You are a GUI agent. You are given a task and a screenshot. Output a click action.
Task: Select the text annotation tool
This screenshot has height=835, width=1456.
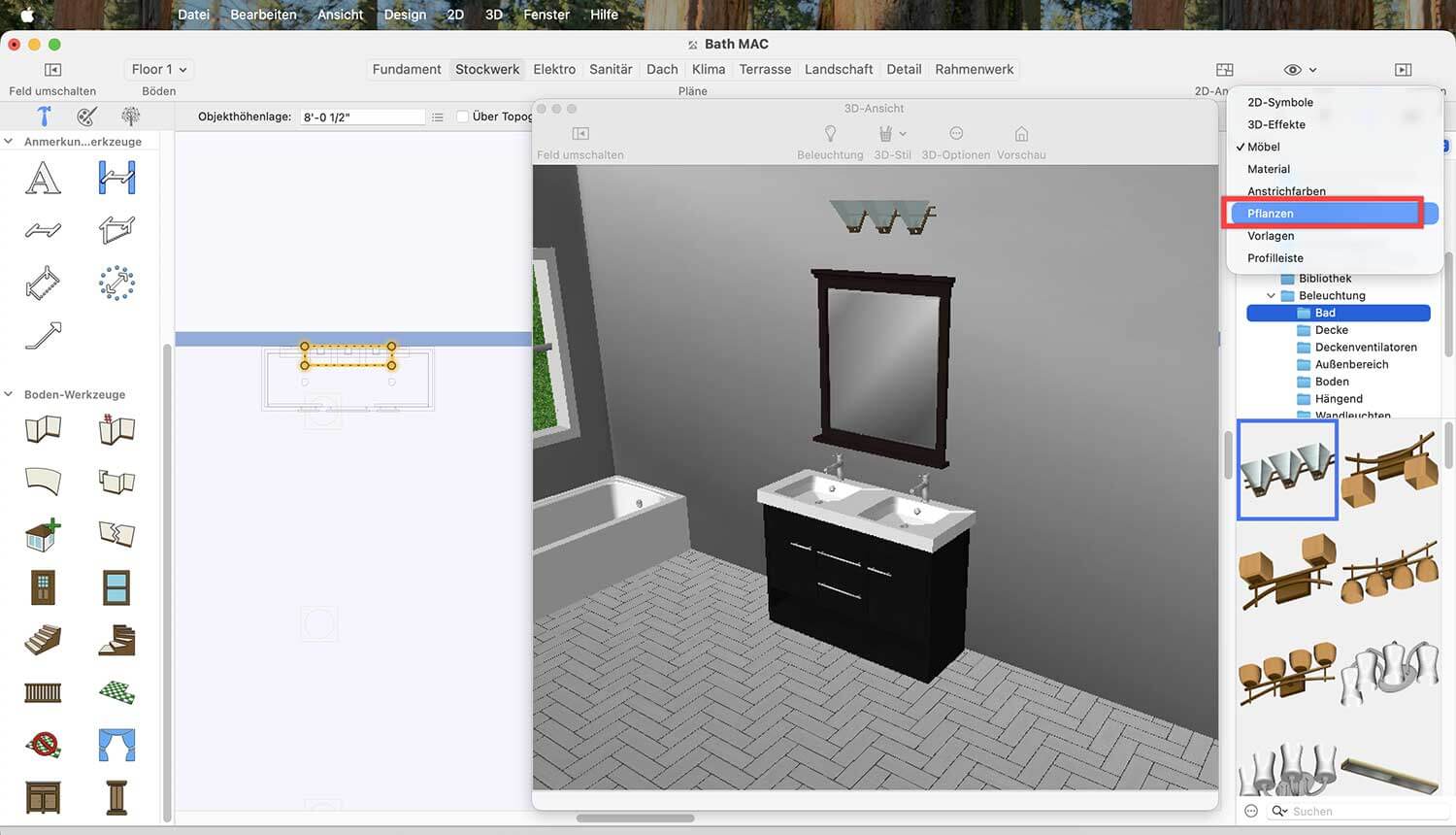click(x=43, y=178)
